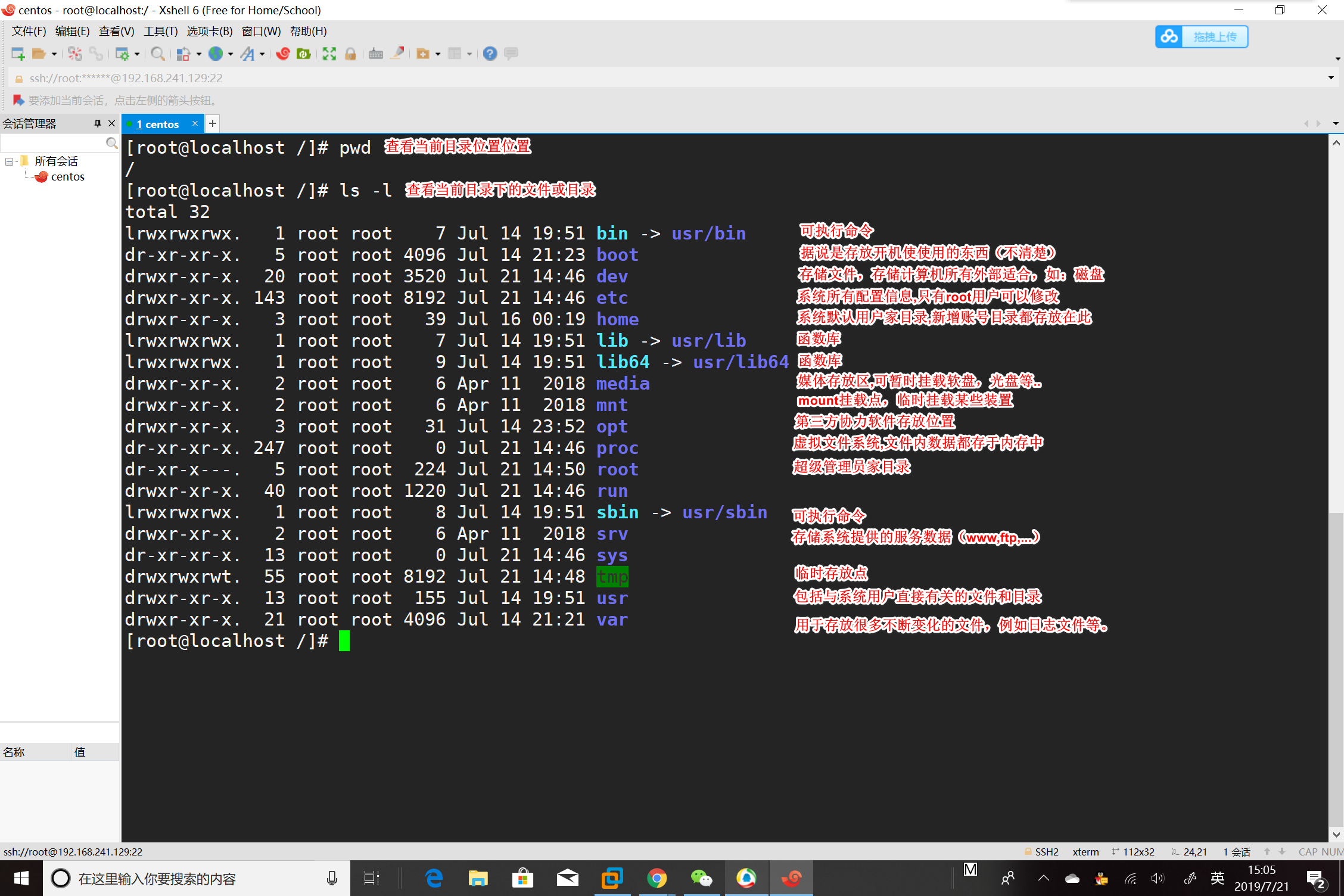1344x896 pixels.
Task: Click the volume speaker tray icon
Action: point(1158,878)
